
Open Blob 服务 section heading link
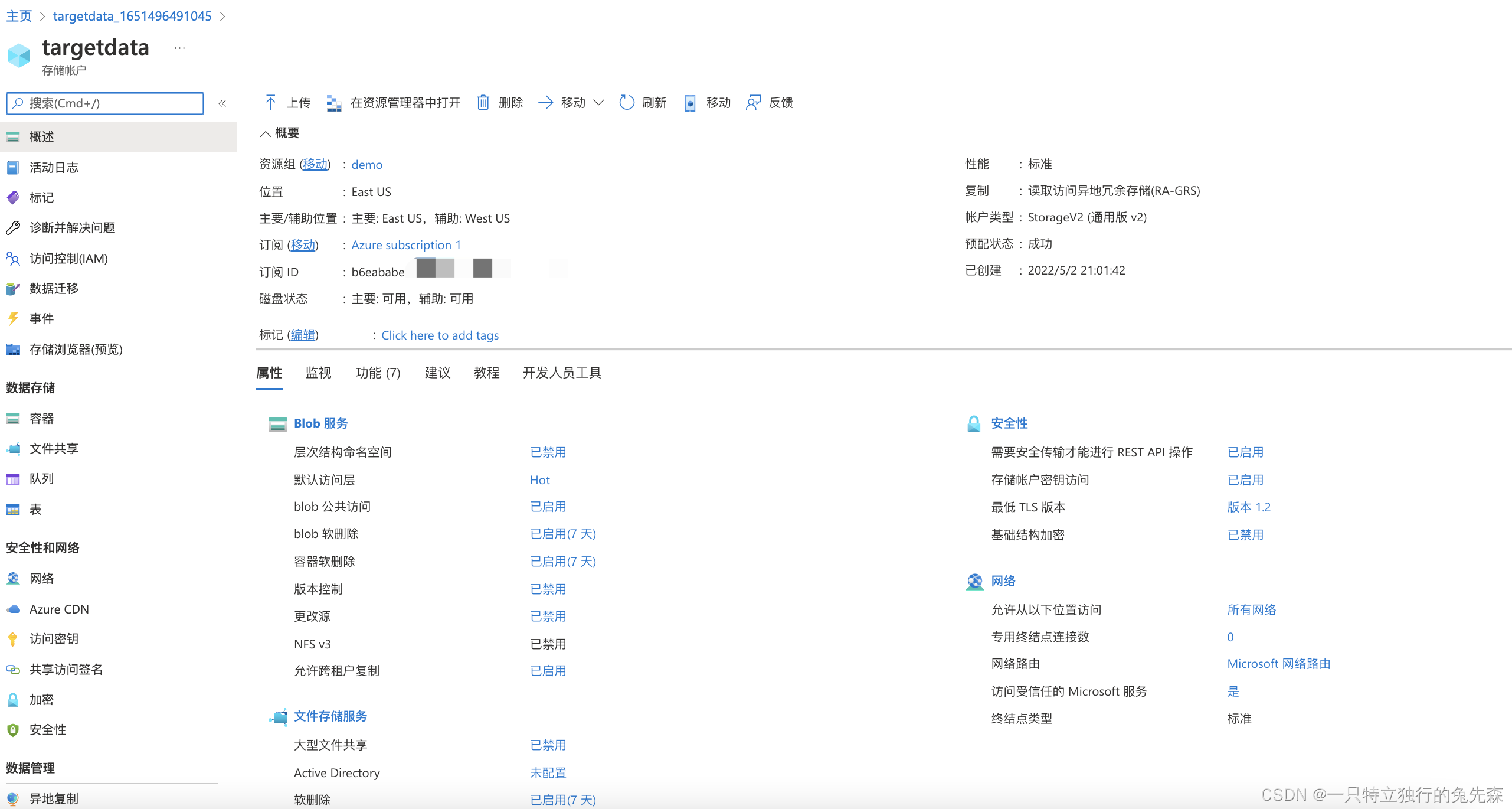click(x=321, y=423)
